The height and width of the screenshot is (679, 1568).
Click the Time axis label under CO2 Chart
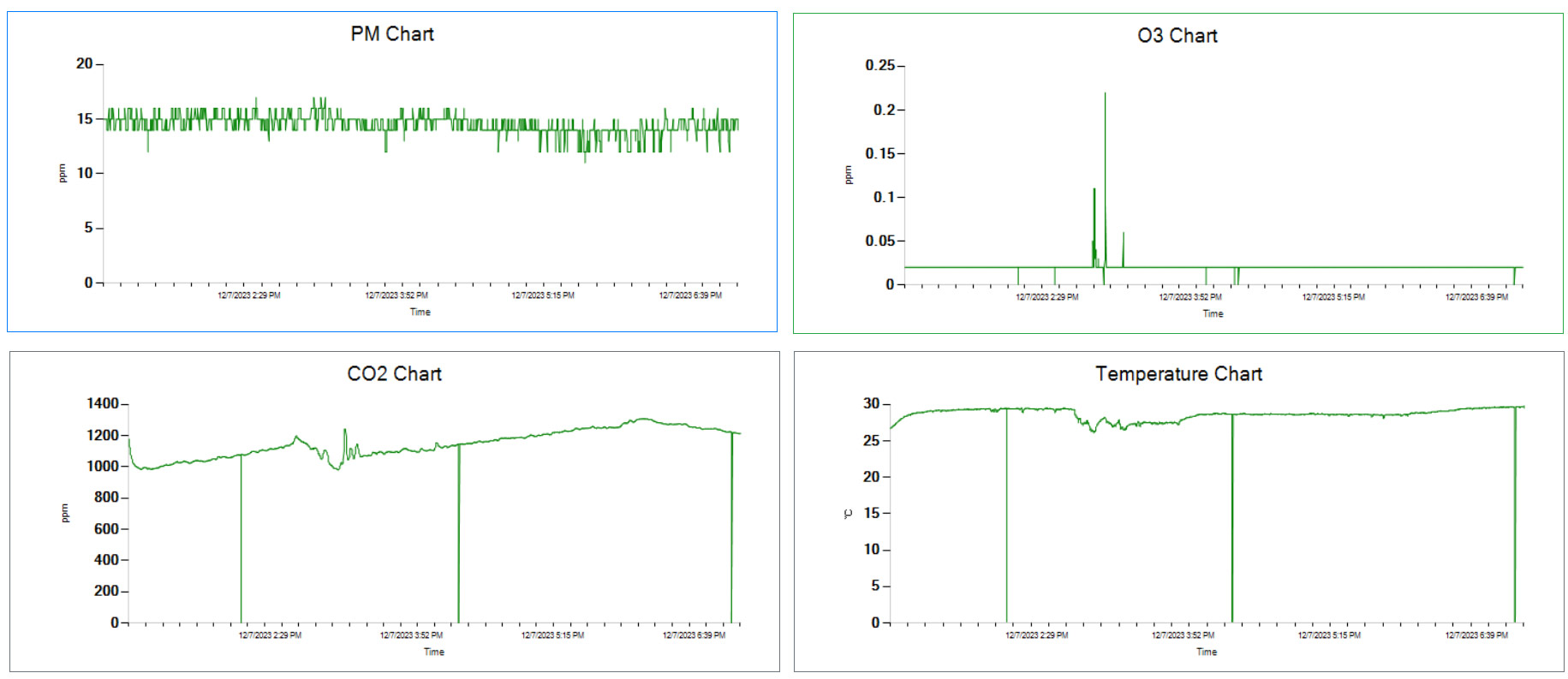point(434,652)
